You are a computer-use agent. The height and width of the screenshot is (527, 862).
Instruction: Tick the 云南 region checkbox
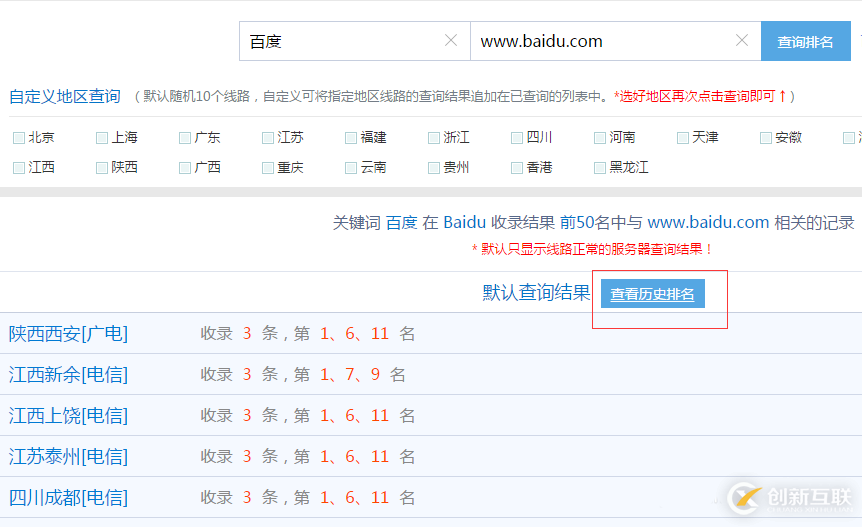[351, 168]
